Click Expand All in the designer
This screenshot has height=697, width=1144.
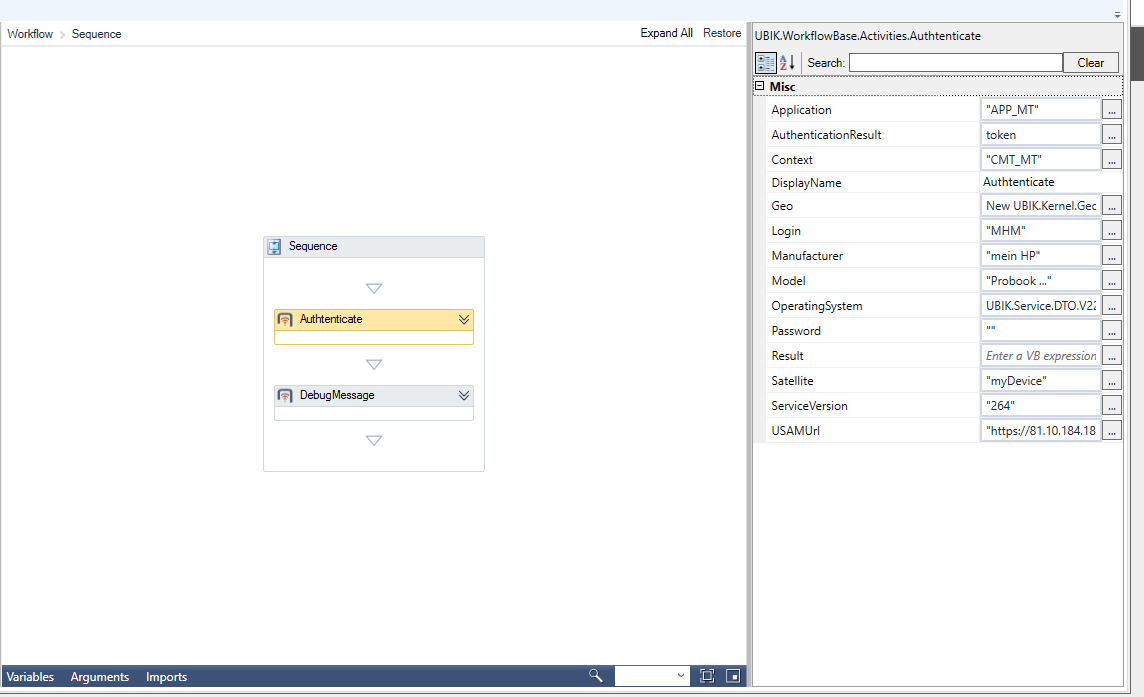click(x=666, y=33)
